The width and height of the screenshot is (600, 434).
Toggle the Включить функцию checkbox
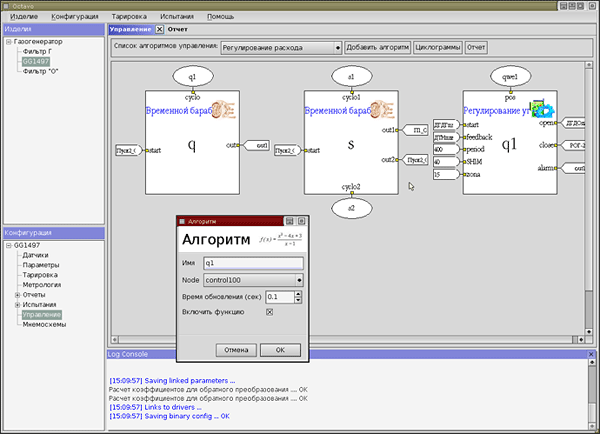269,312
